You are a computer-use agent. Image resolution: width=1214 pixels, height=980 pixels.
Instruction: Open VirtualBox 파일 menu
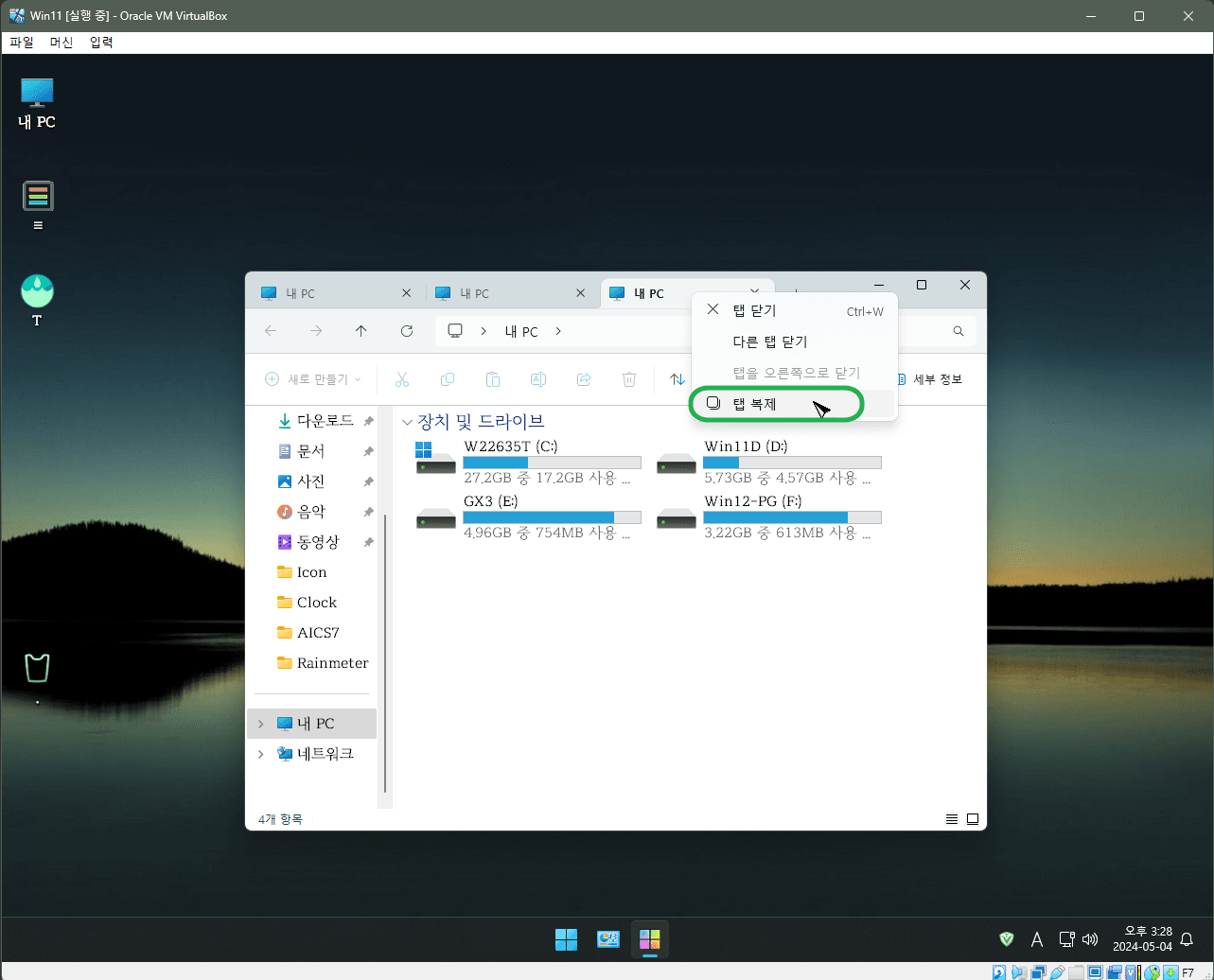click(x=21, y=43)
